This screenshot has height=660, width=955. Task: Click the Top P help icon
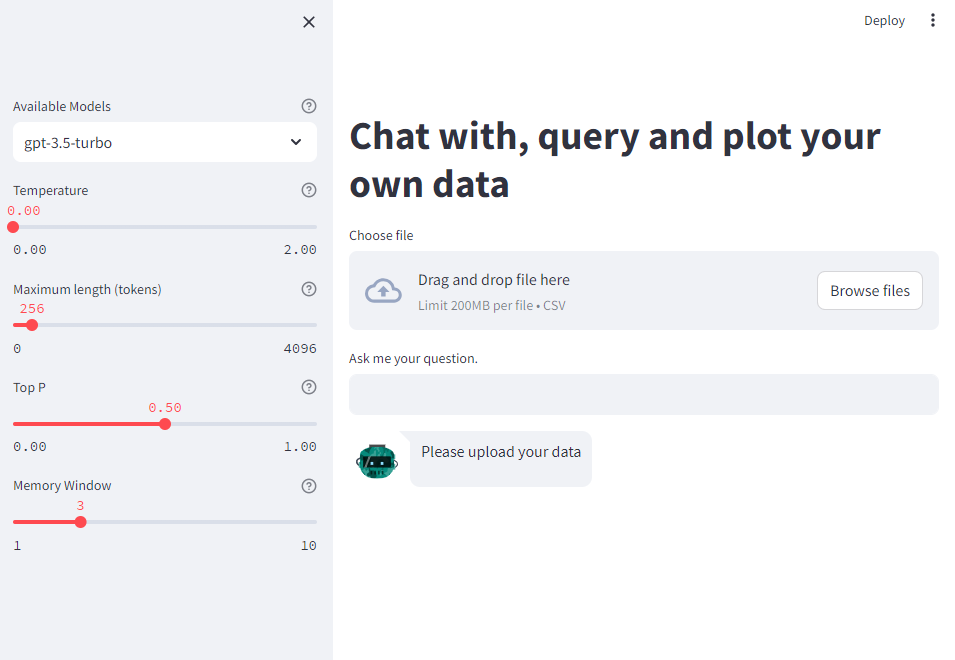[308, 386]
